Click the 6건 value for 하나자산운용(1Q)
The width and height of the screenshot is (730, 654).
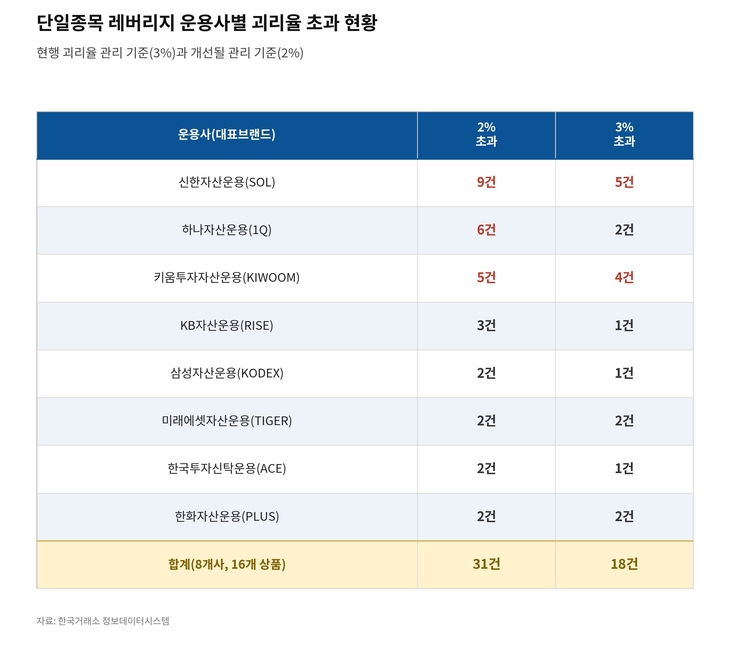486,230
